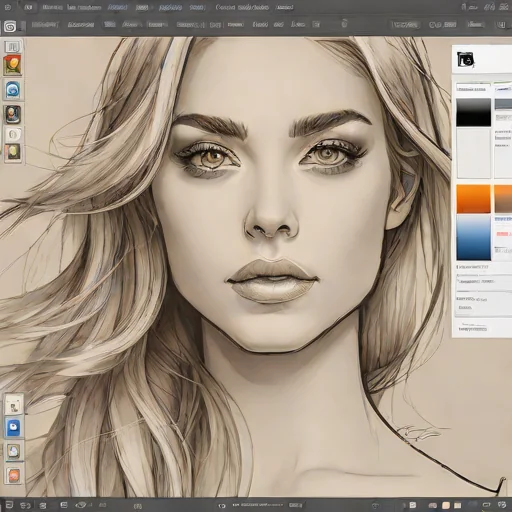Click the text field below the gradient swatches
Image resolution: width=512 pixels, height=512 pixels.
click(x=484, y=282)
